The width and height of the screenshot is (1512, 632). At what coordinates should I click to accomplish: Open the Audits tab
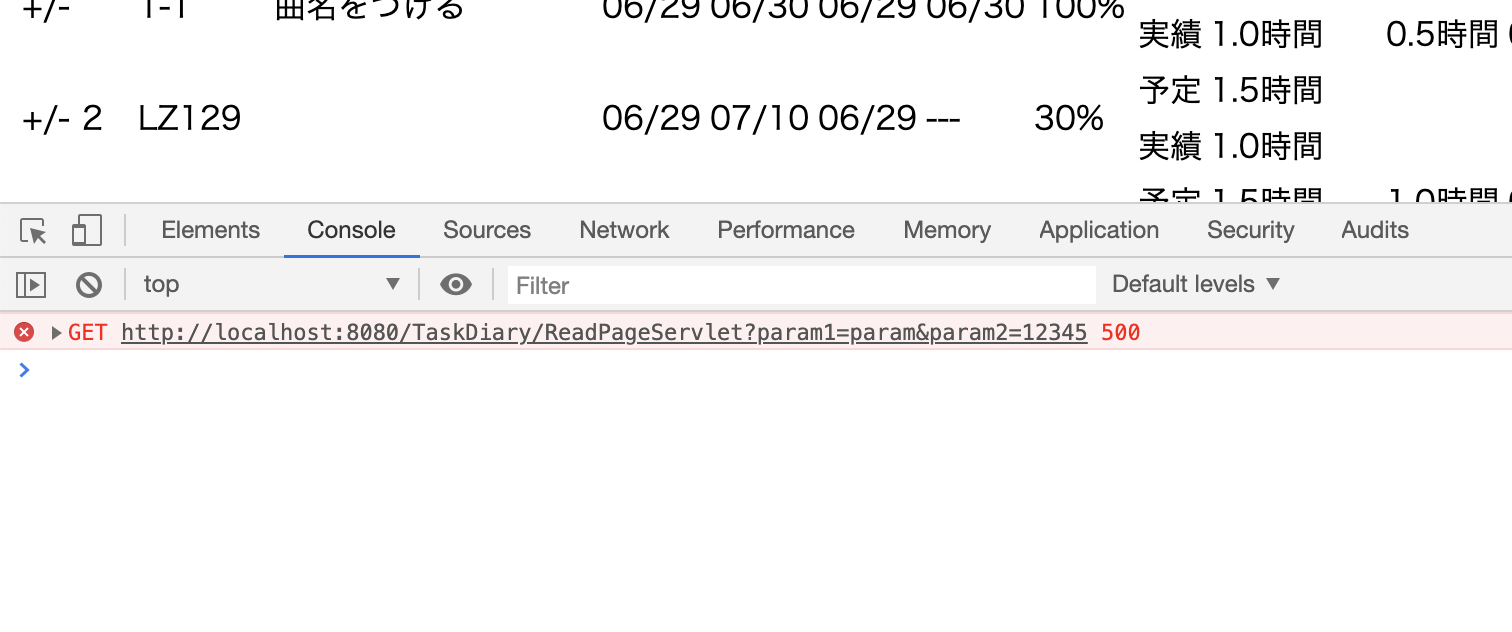[1375, 230]
